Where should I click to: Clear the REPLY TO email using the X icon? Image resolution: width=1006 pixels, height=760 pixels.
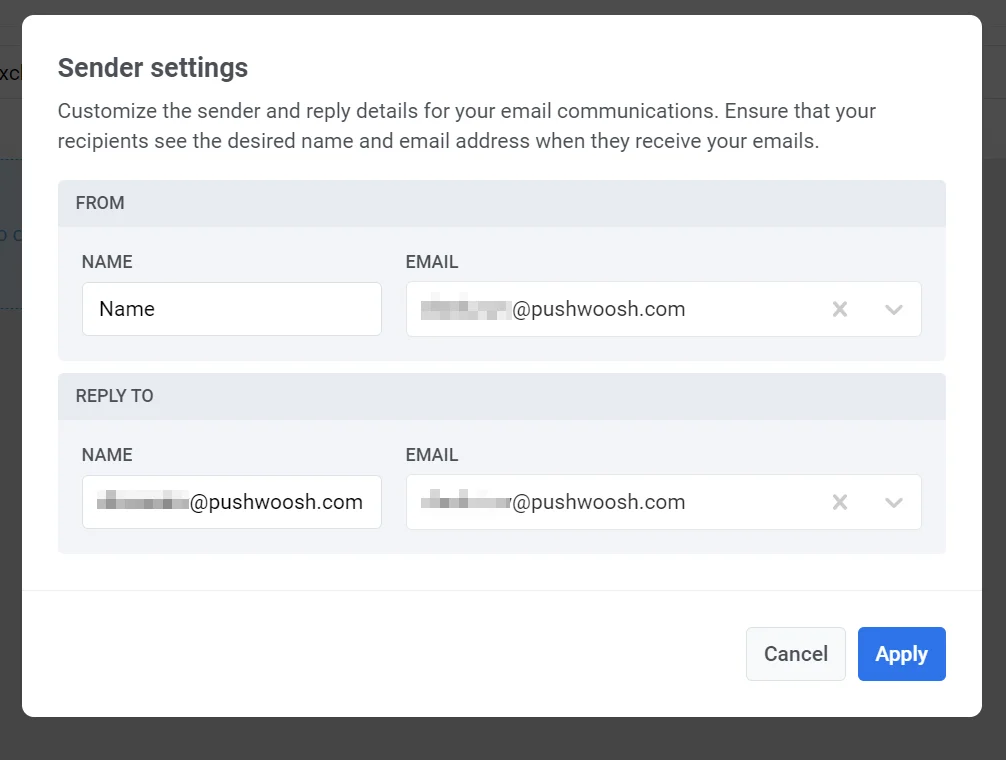pyautogui.click(x=839, y=502)
